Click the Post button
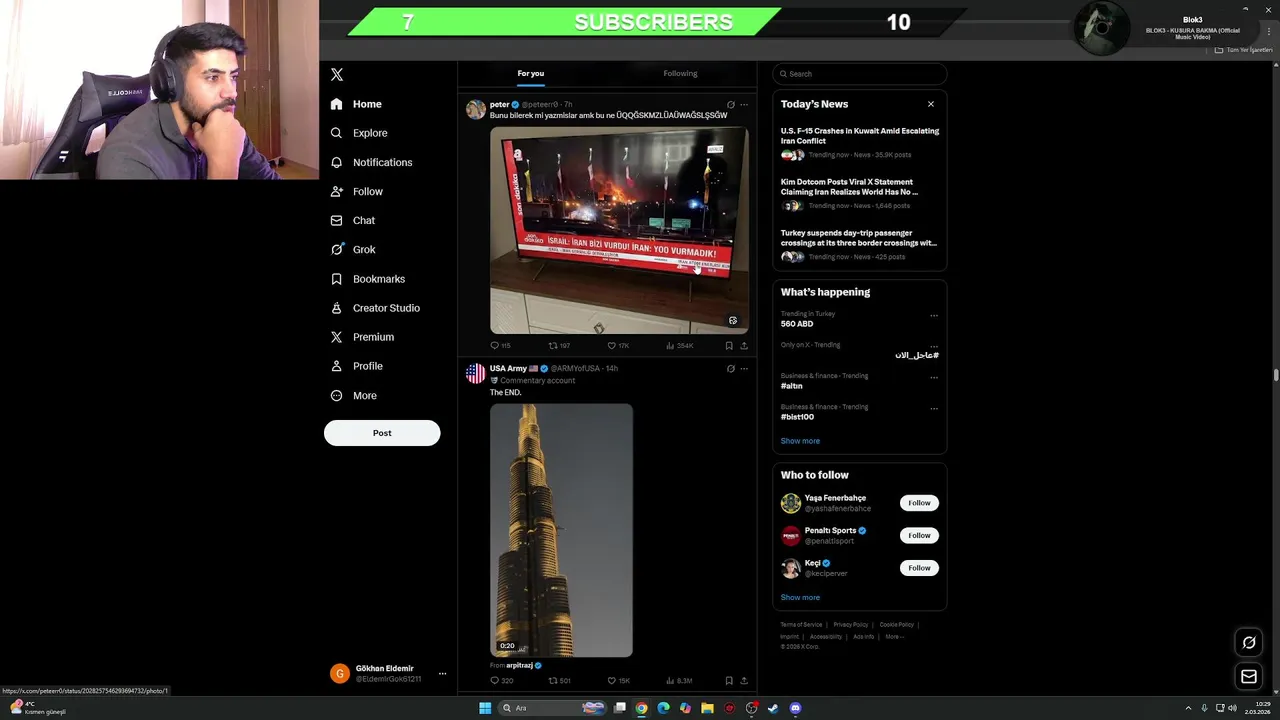This screenshot has width=1280, height=720. point(382,433)
